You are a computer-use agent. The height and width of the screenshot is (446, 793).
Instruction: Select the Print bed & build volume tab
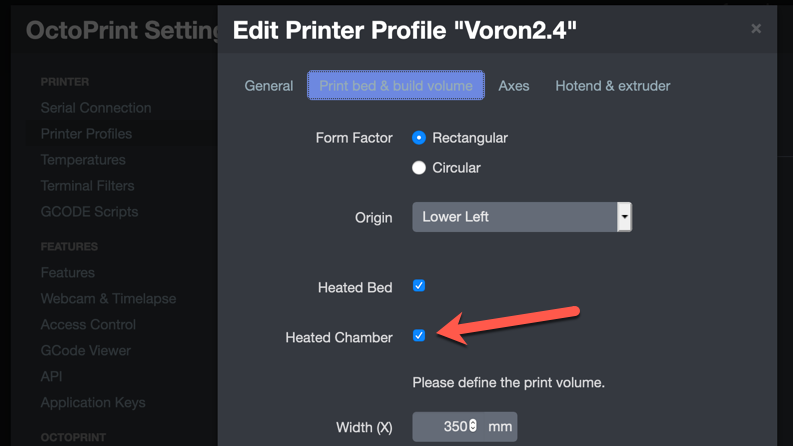(396, 86)
